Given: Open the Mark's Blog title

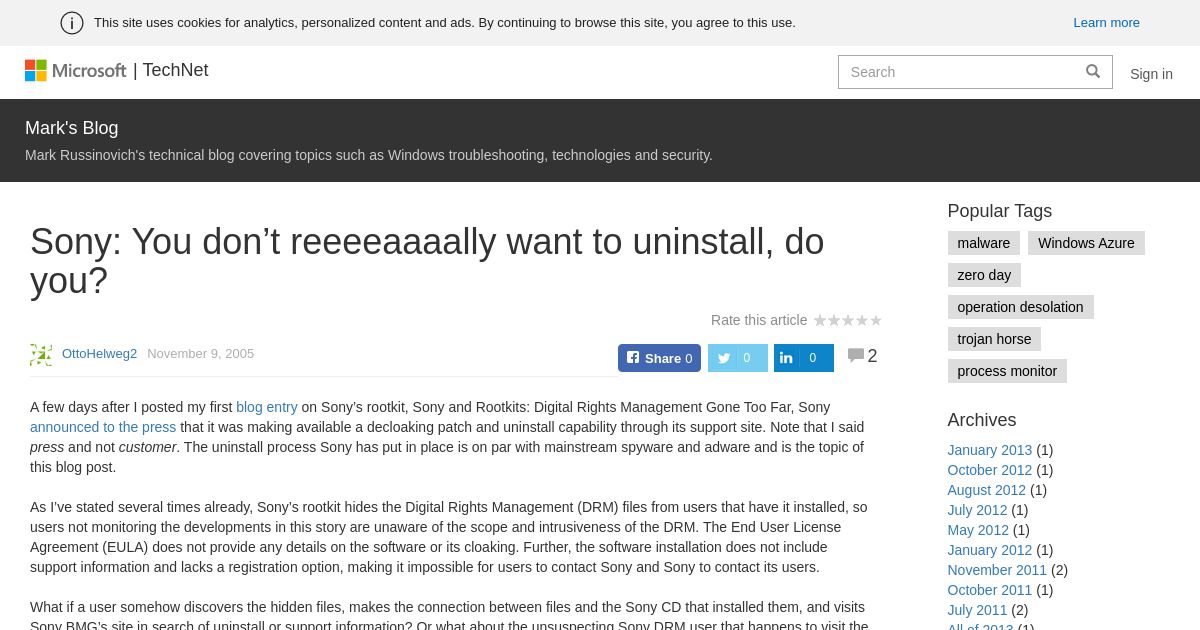Looking at the screenshot, I should (x=72, y=128).
